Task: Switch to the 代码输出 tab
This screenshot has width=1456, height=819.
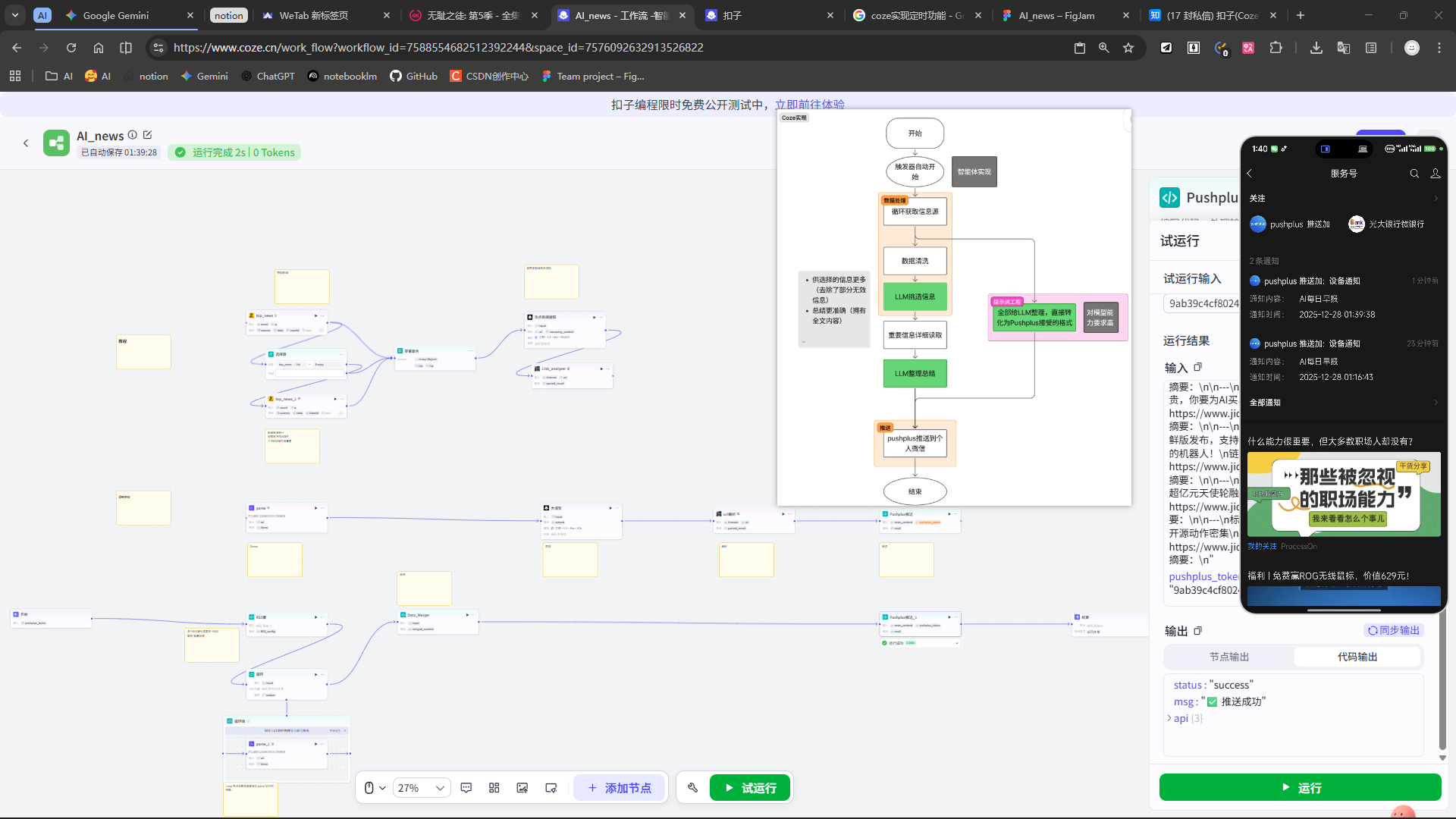Action: click(1357, 657)
